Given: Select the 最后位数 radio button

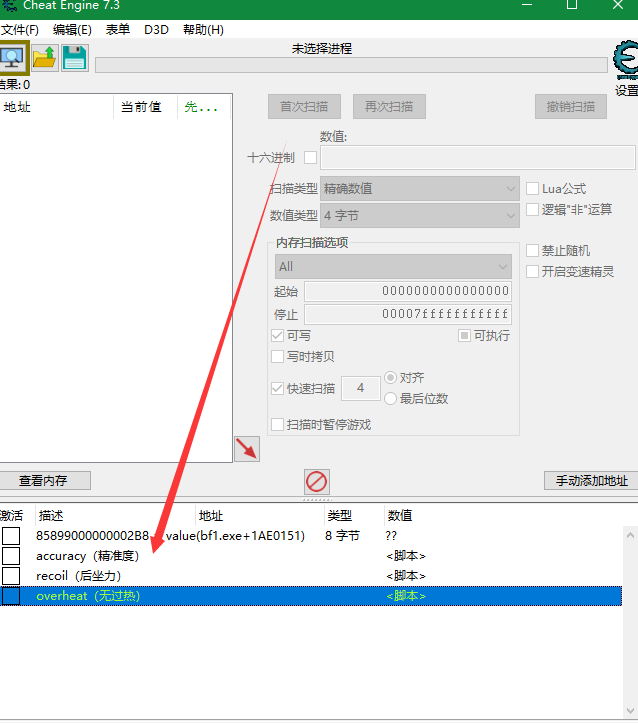Looking at the screenshot, I should coord(390,398).
